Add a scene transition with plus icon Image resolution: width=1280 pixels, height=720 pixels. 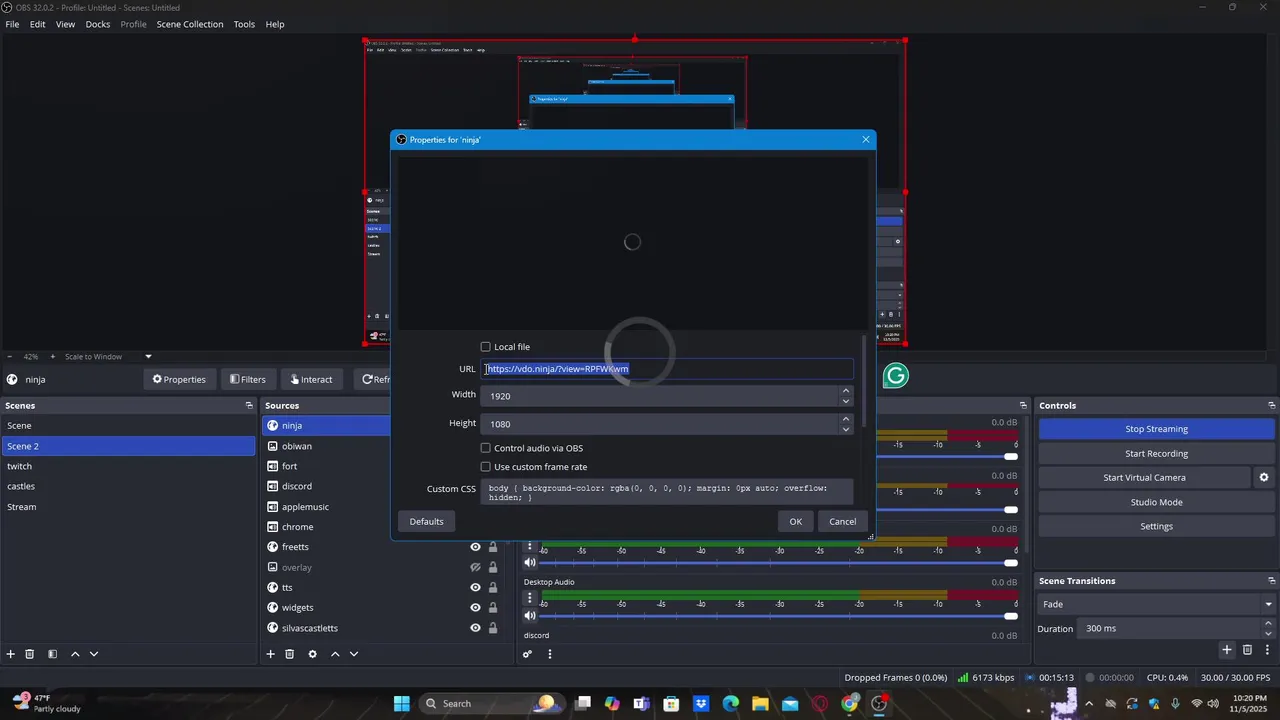1227,650
